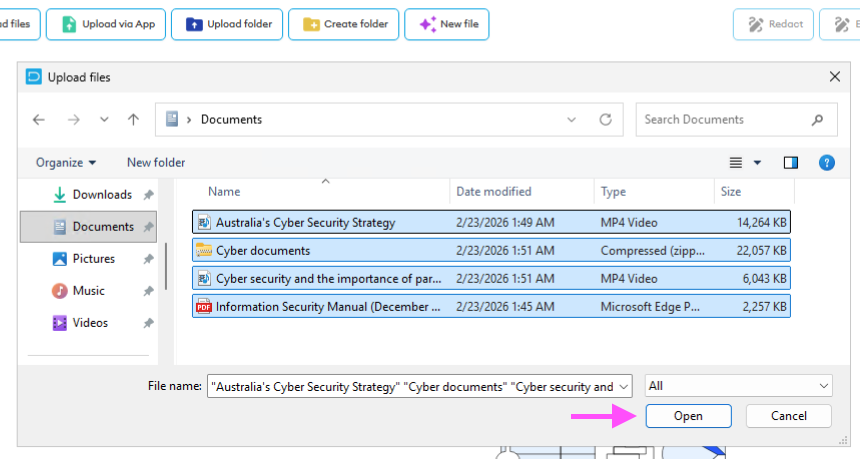
Task: Click the blue Upload folder icon
Action: (x=194, y=24)
